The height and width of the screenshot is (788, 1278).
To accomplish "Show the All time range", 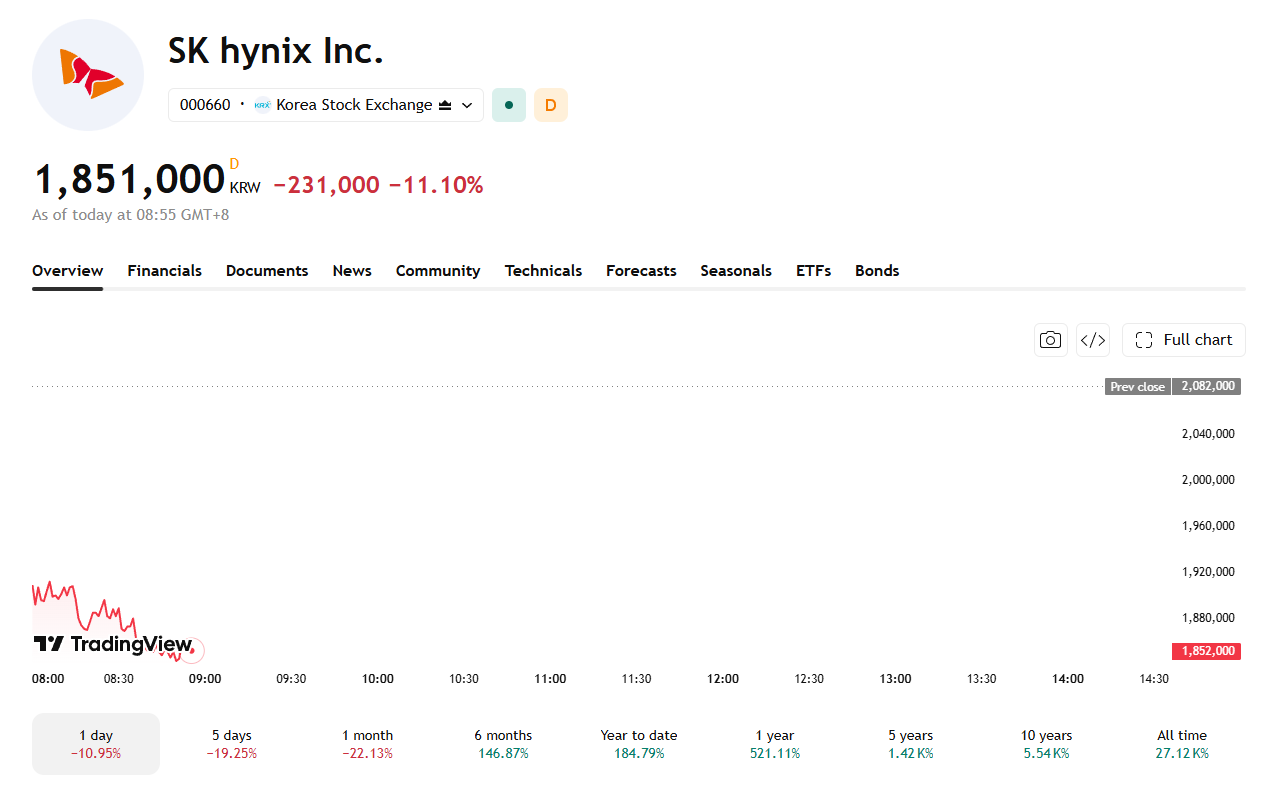I will coord(1182,744).
